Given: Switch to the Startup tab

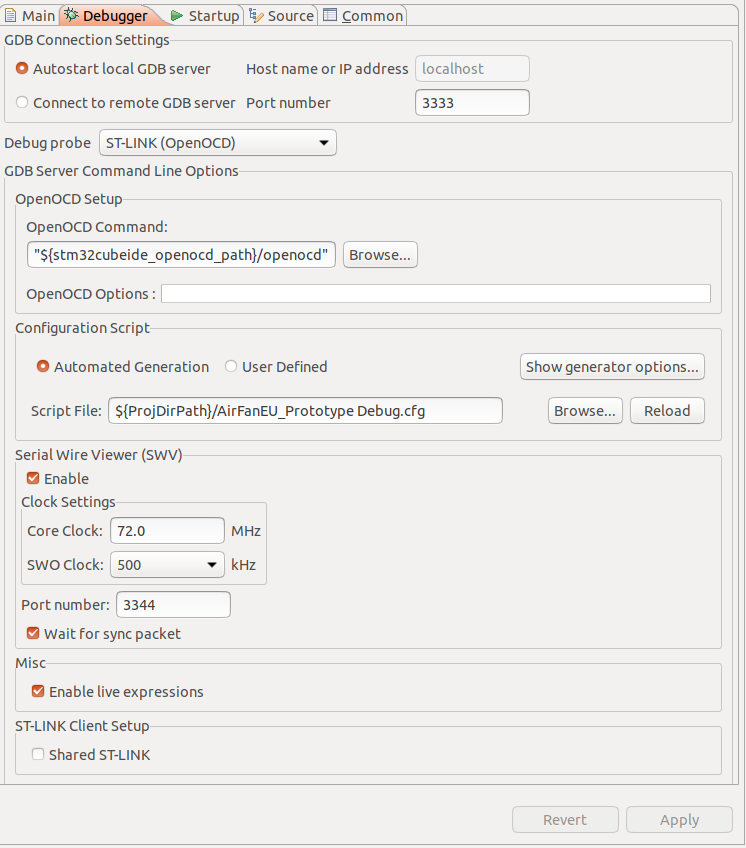Looking at the screenshot, I should coord(205,16).
